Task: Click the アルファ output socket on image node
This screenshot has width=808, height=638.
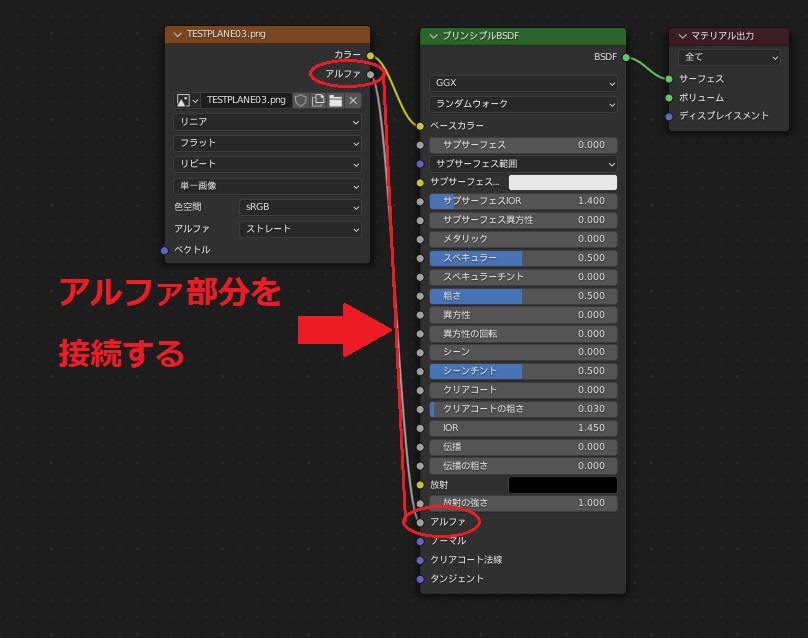Action: 371,75
